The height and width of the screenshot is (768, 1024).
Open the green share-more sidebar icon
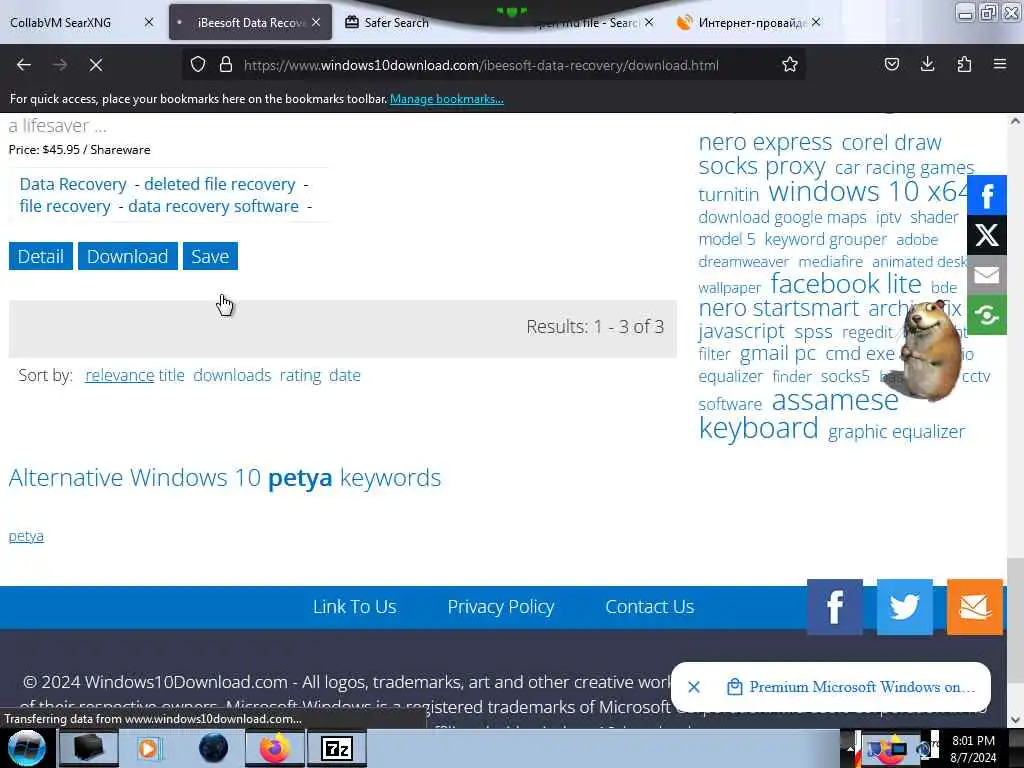987,315
